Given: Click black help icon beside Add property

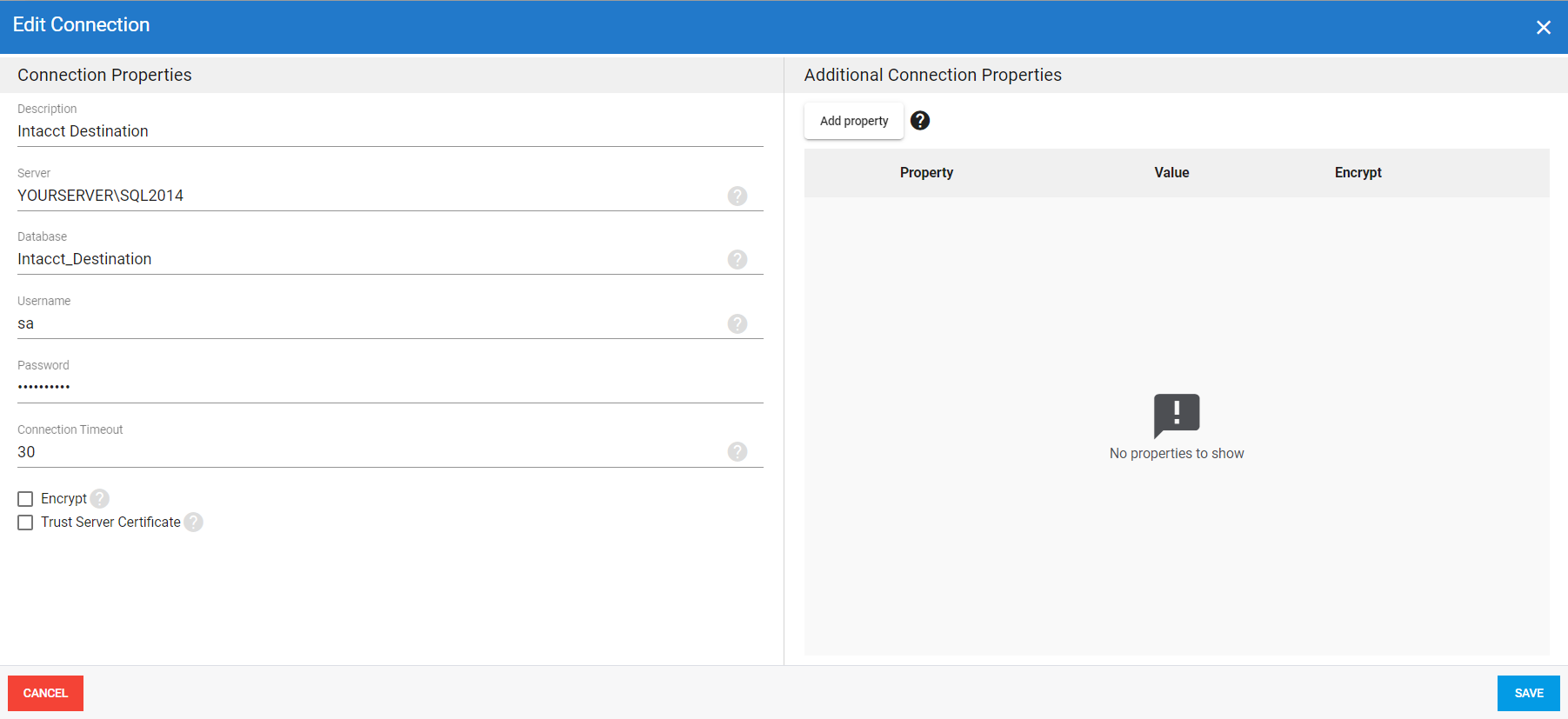Looking at the screenshot, I should point(920,121).
